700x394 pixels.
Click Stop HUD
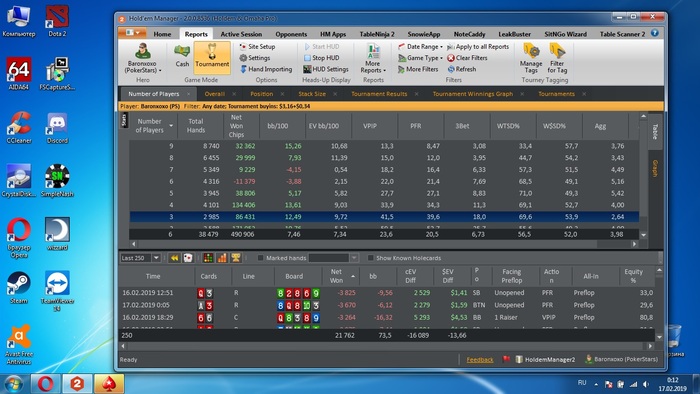(321, 58)
